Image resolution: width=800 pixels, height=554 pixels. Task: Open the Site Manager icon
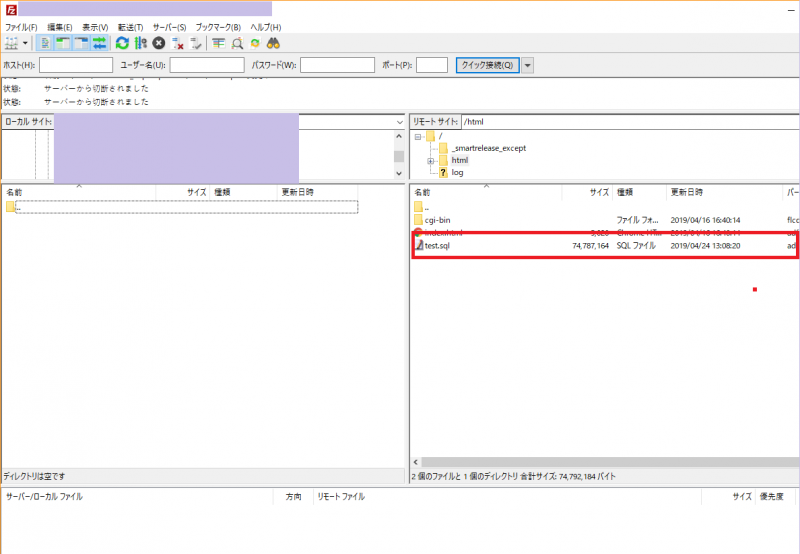[x=12, y=43]
